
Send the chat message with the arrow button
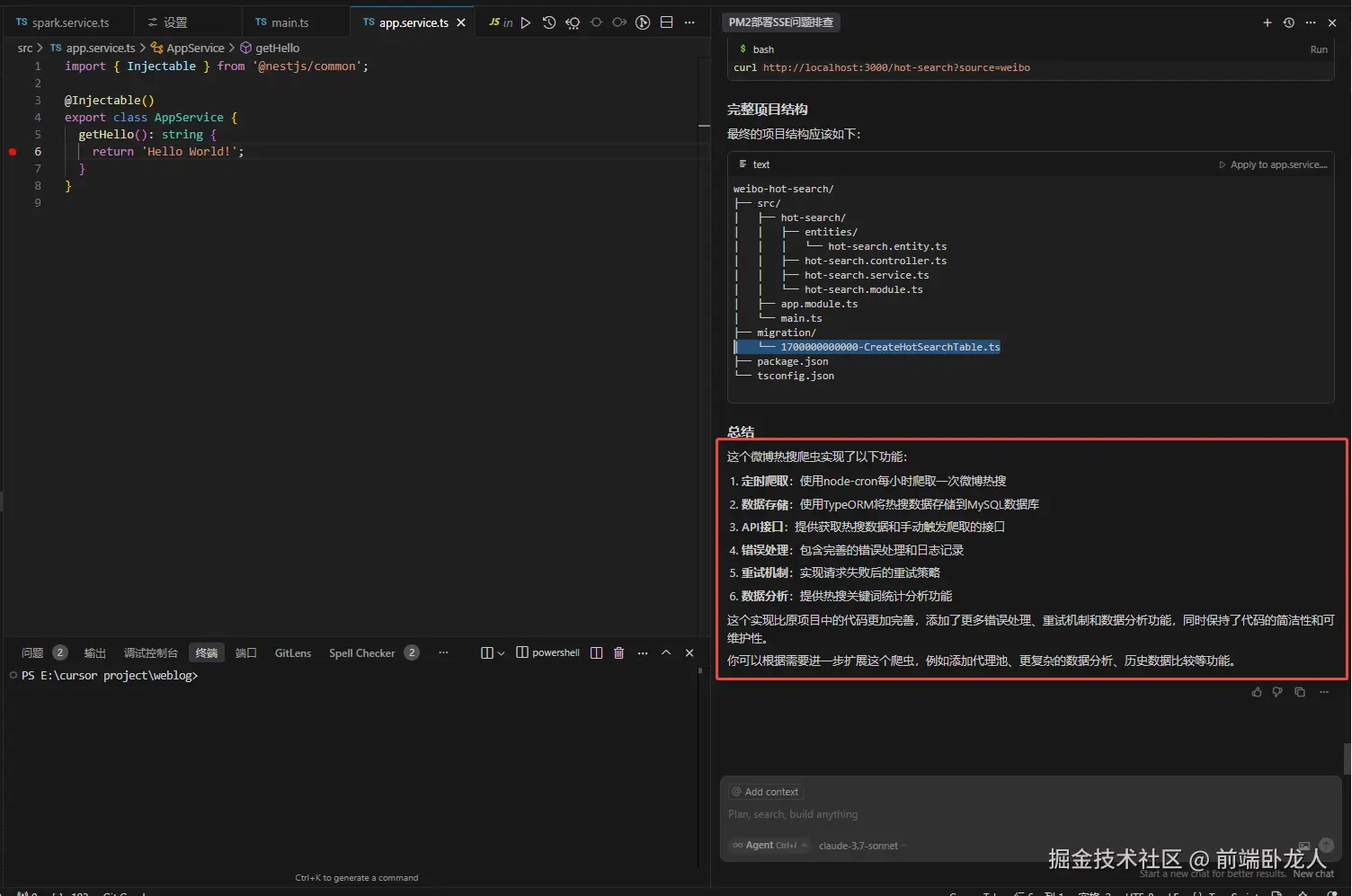(x=1326, y=846)
